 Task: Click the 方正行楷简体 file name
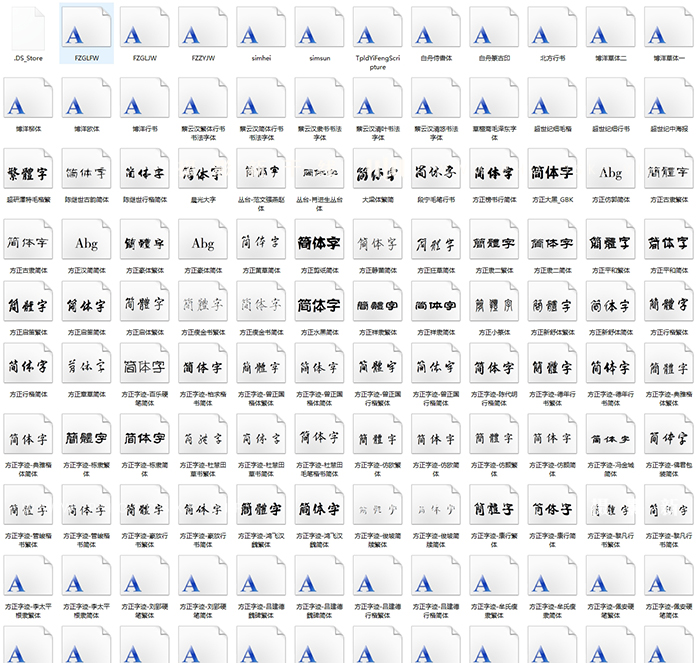[28, 394]
